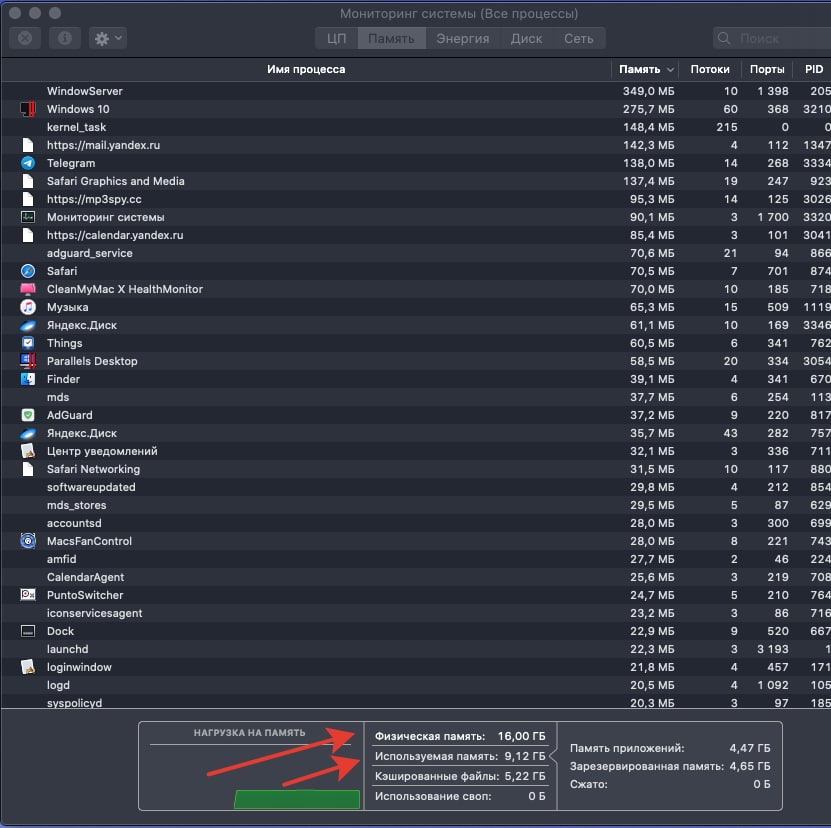This screenshot has width=831, height=828.
Task: Select the accountsd process row
Action: (416, 523)
